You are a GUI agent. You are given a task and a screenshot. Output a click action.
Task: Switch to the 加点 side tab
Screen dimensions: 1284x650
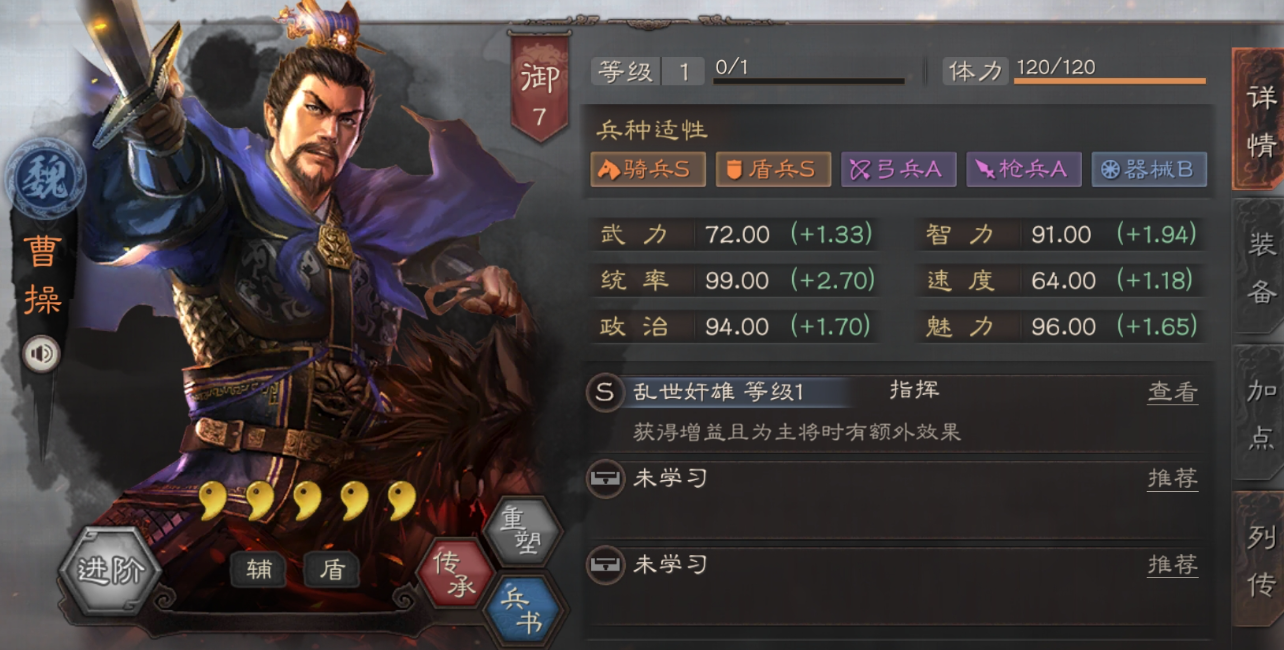pos(1259,413)
